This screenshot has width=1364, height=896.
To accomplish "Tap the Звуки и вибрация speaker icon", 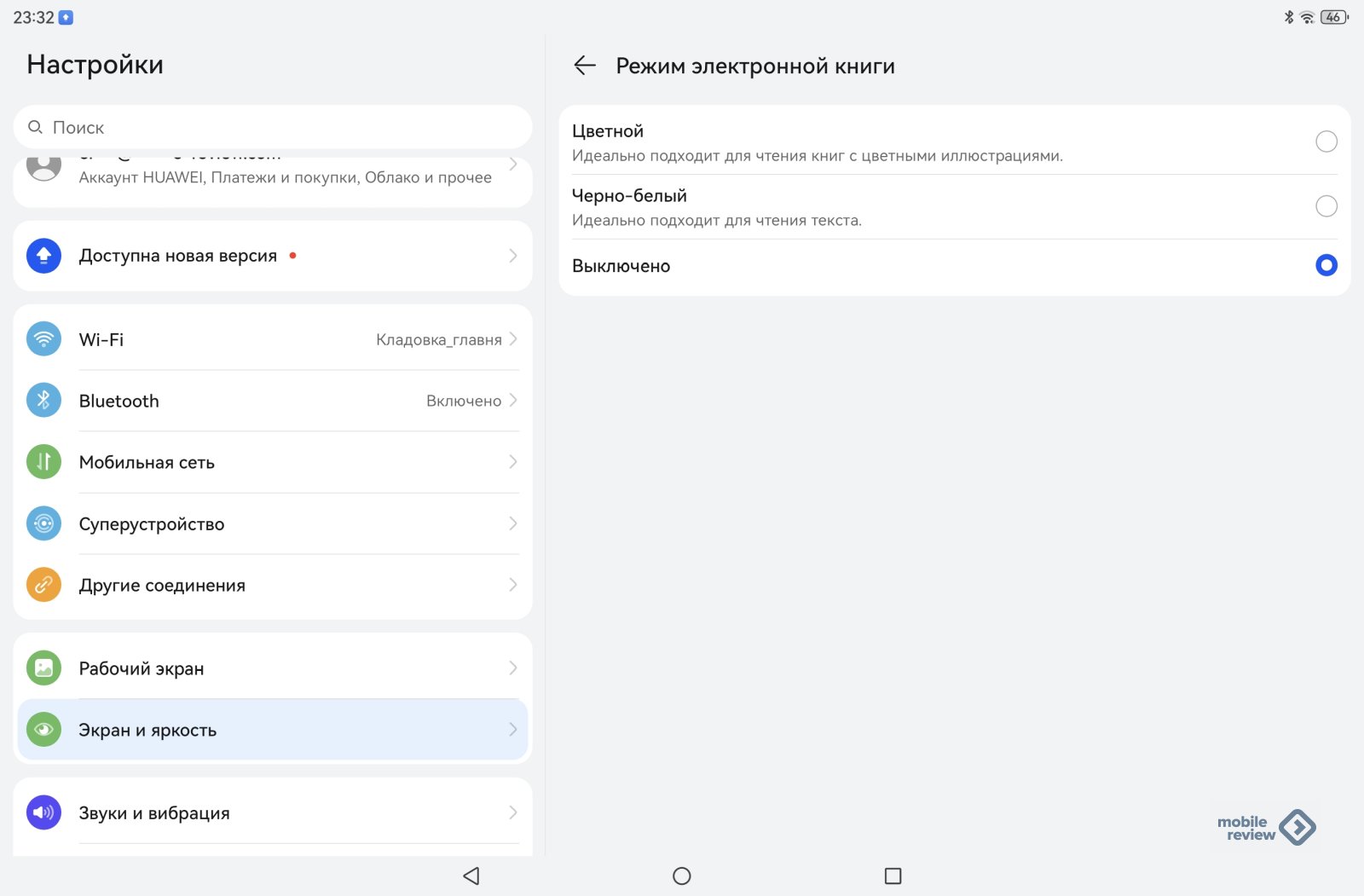I will coord(43,812).
